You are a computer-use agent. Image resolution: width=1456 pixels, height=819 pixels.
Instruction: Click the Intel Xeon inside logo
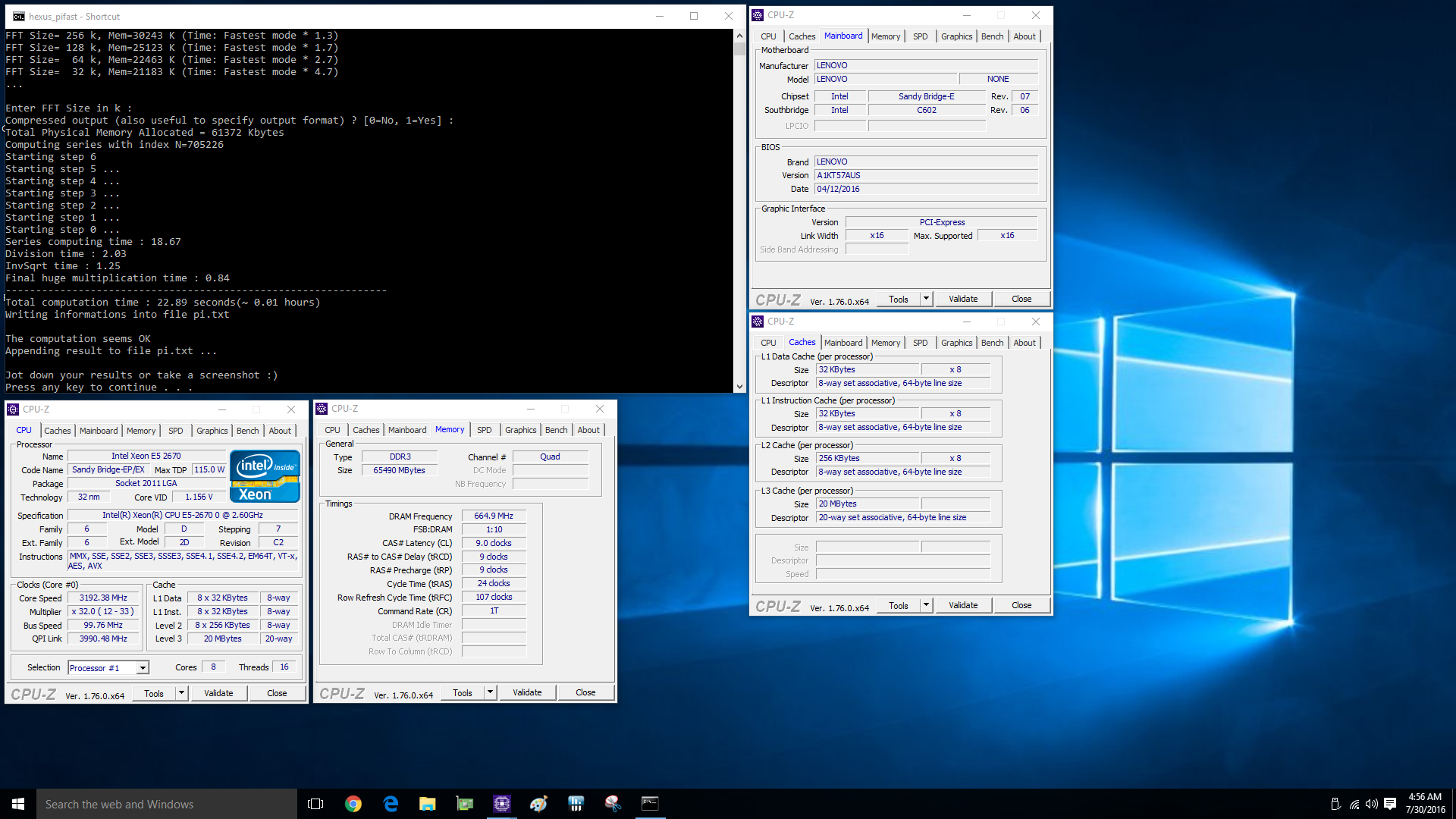pyautogui.click(x=265, y=476)
